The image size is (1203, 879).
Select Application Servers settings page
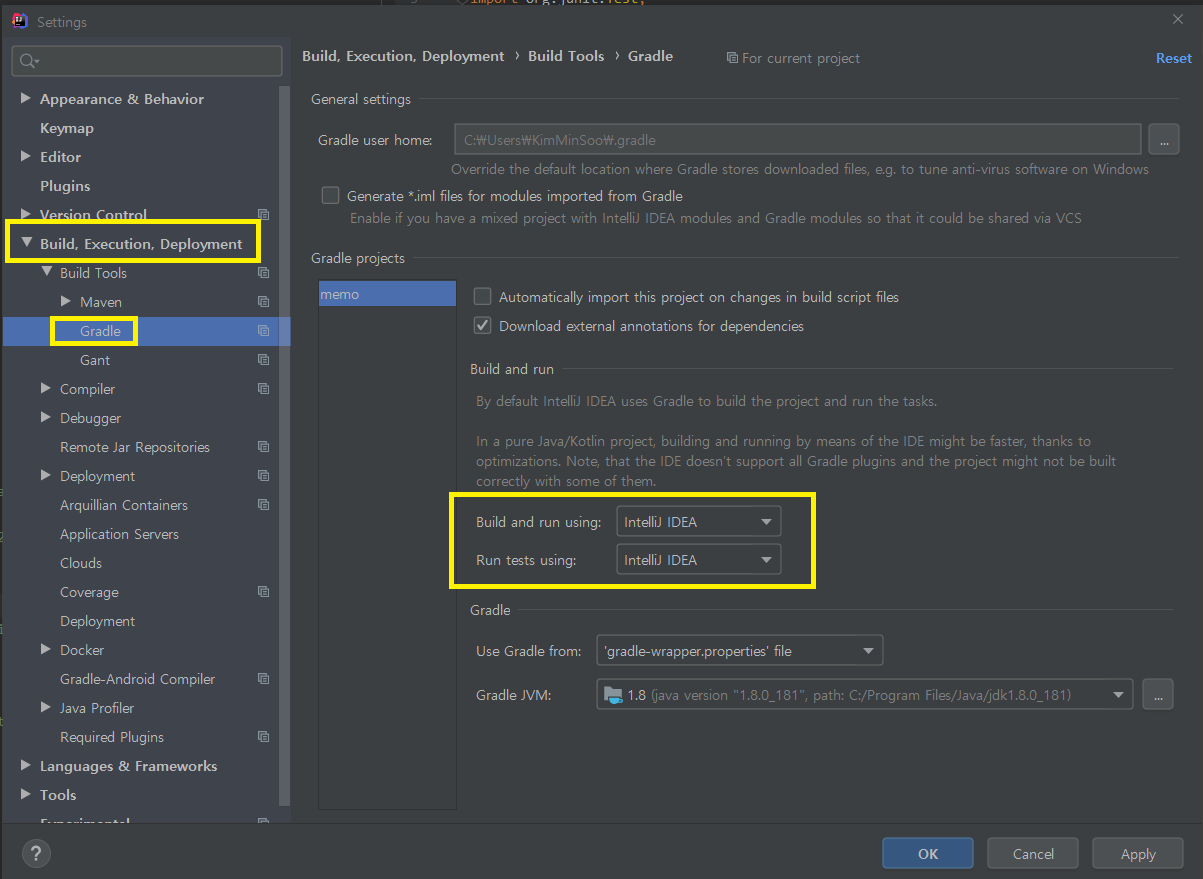tap(119, 534)
